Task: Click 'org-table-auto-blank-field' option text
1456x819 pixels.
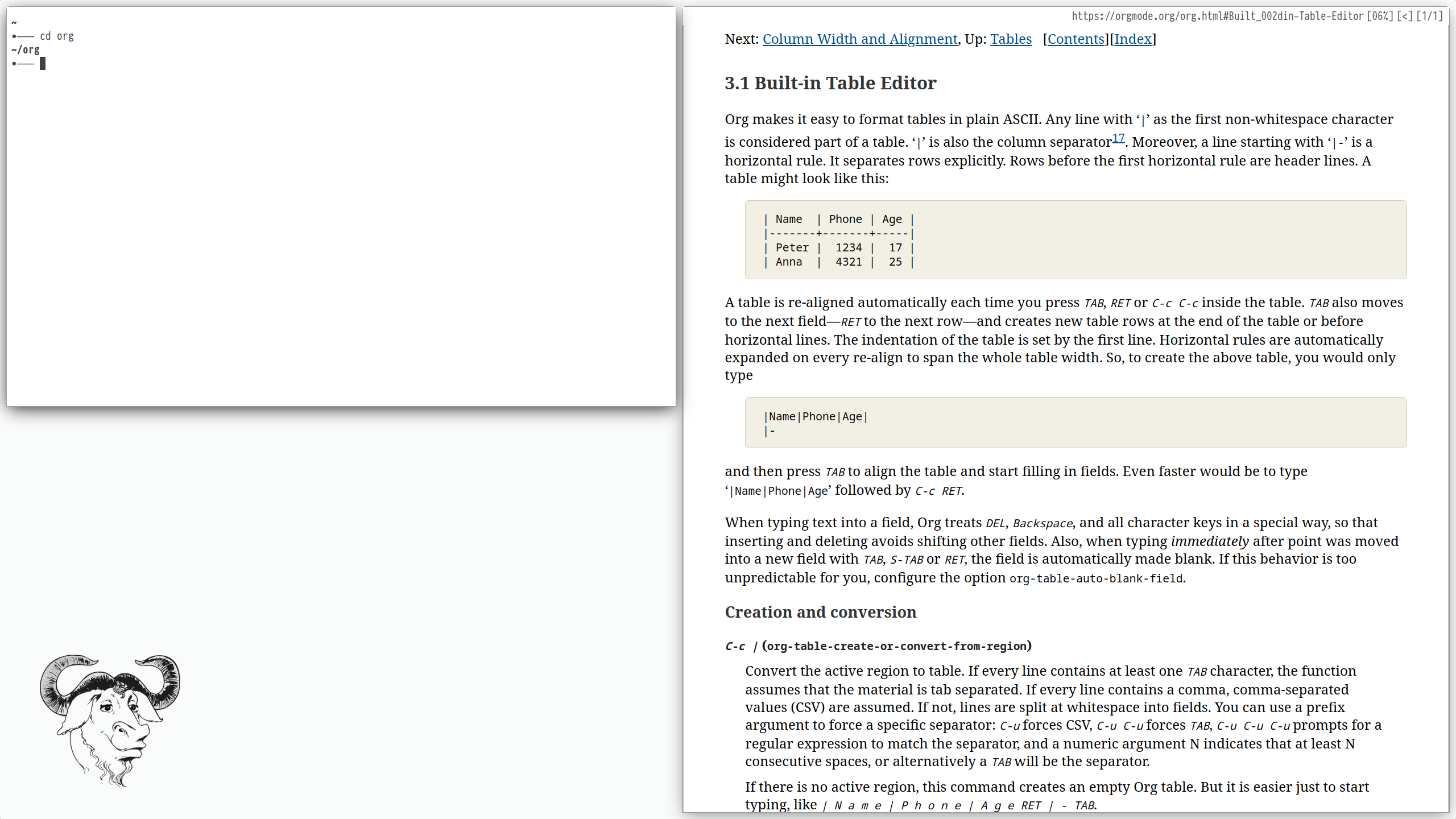Action: (1095, 578)
